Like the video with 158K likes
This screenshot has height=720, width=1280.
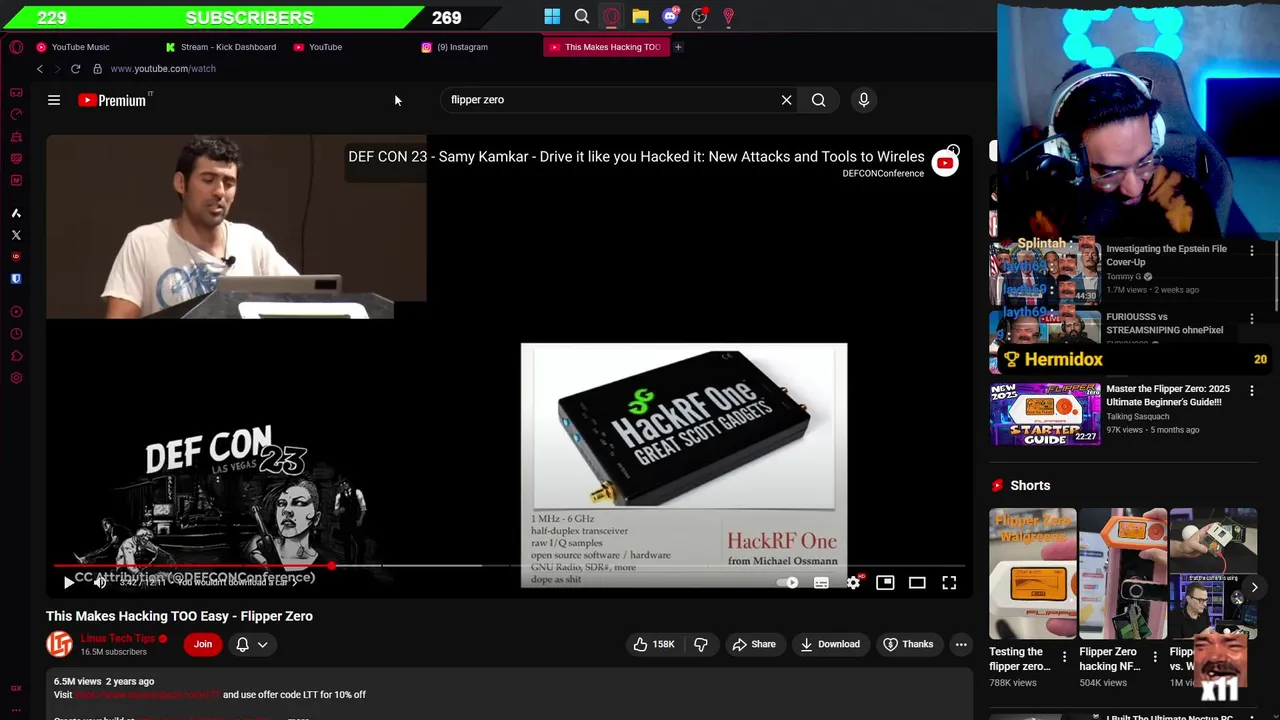click(654, 644)
